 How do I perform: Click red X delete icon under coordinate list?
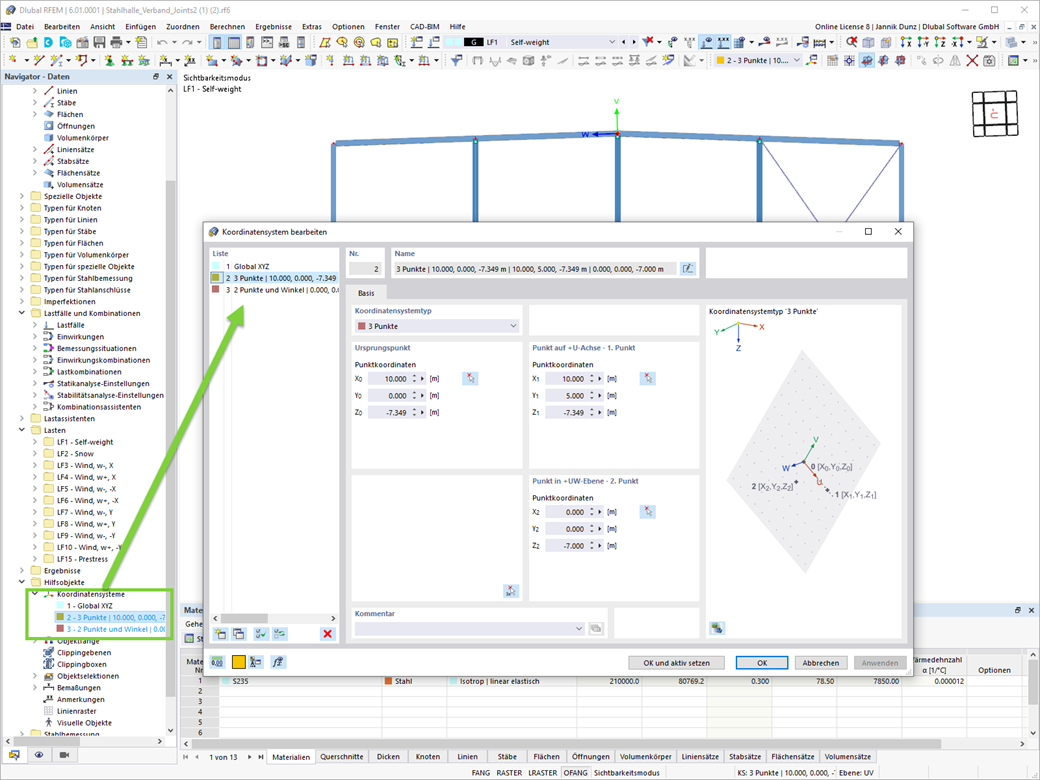tap(328, 634)
